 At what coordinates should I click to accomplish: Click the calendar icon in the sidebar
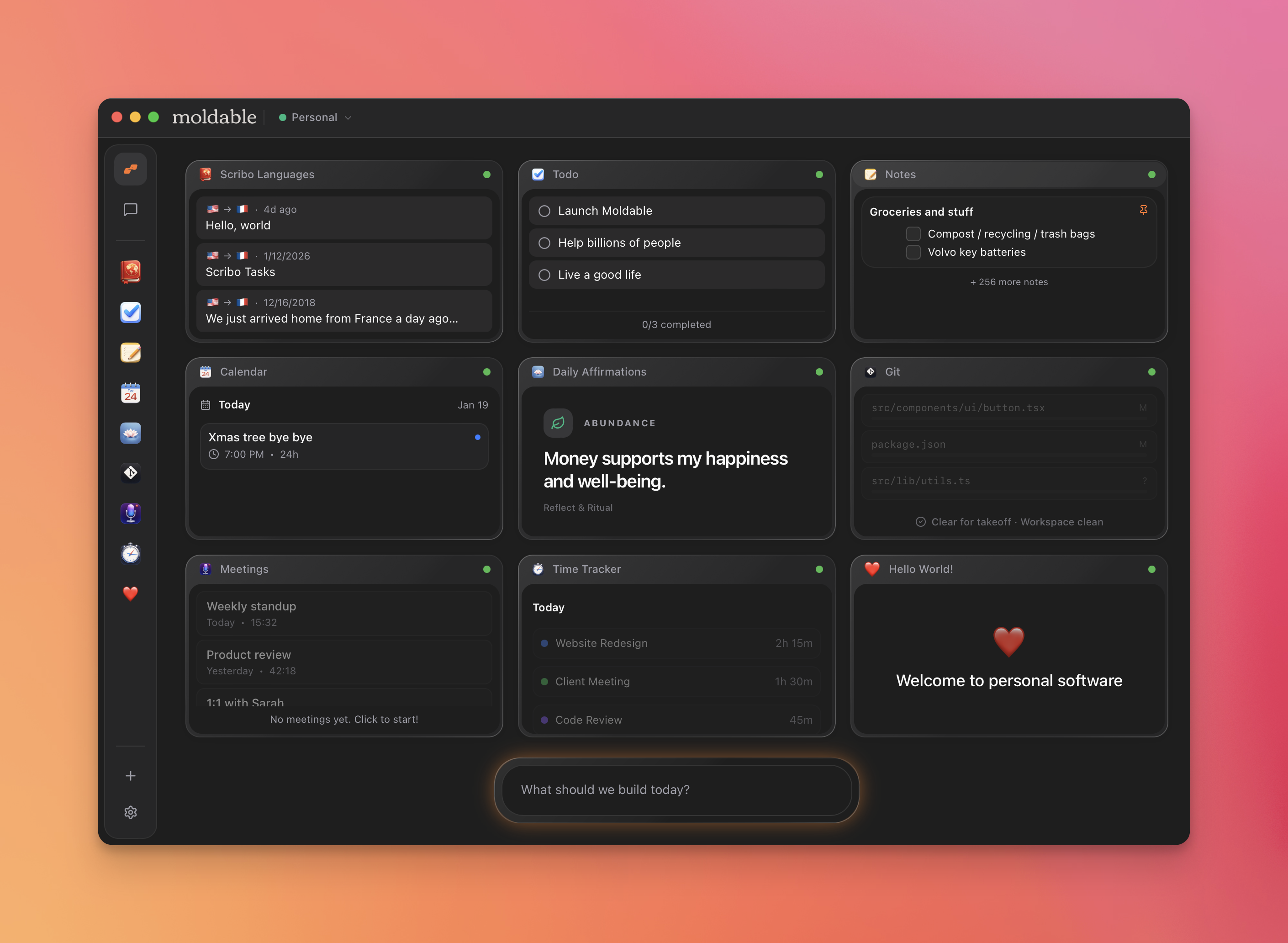coord(130,393)
